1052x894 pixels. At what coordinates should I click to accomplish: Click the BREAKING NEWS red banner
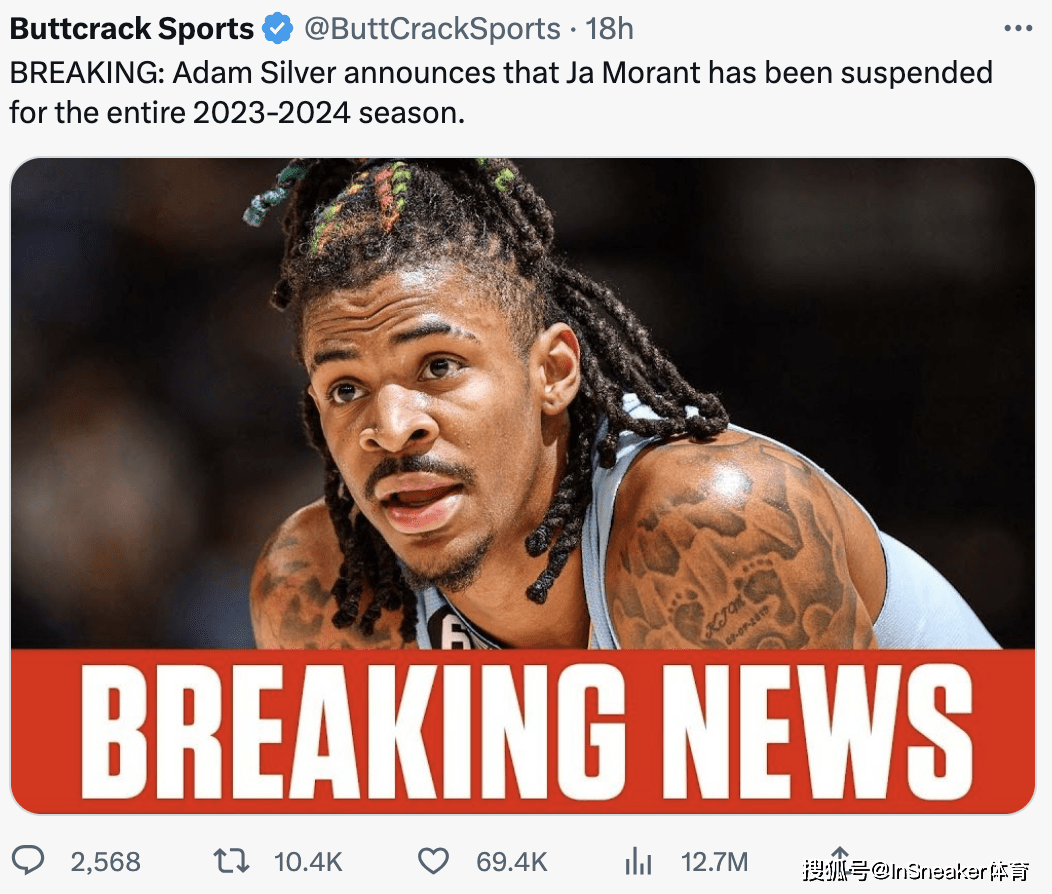pos(523,731)
